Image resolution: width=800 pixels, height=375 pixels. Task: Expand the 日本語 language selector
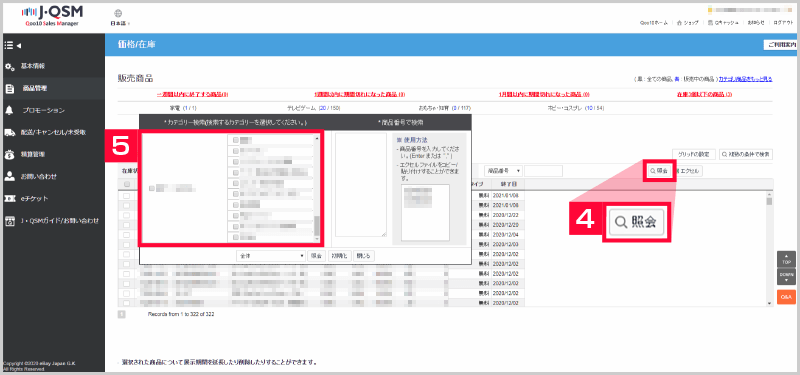[x=120, y=23]
